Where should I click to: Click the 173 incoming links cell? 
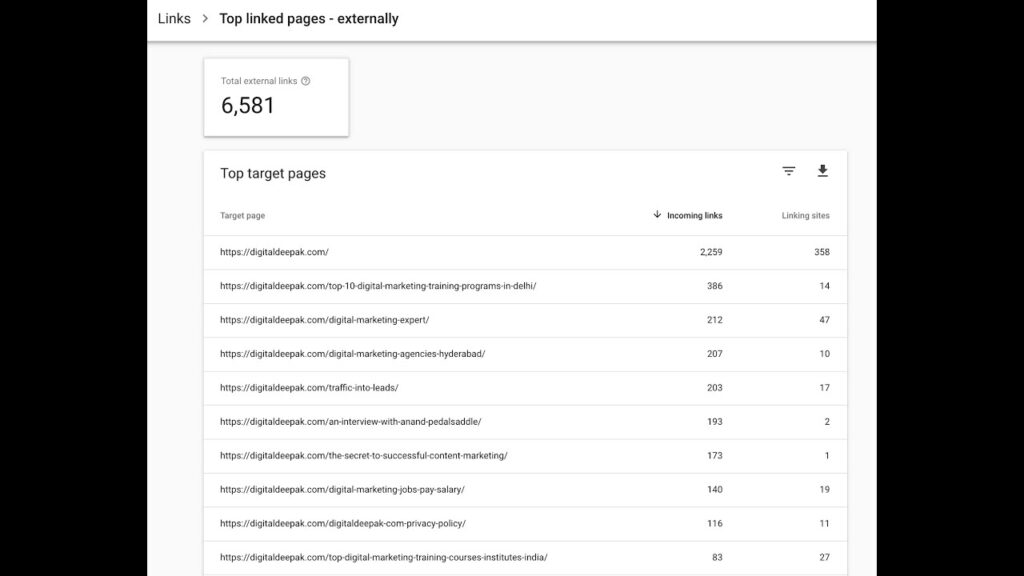pyautogui.click(x=714, y=456)
